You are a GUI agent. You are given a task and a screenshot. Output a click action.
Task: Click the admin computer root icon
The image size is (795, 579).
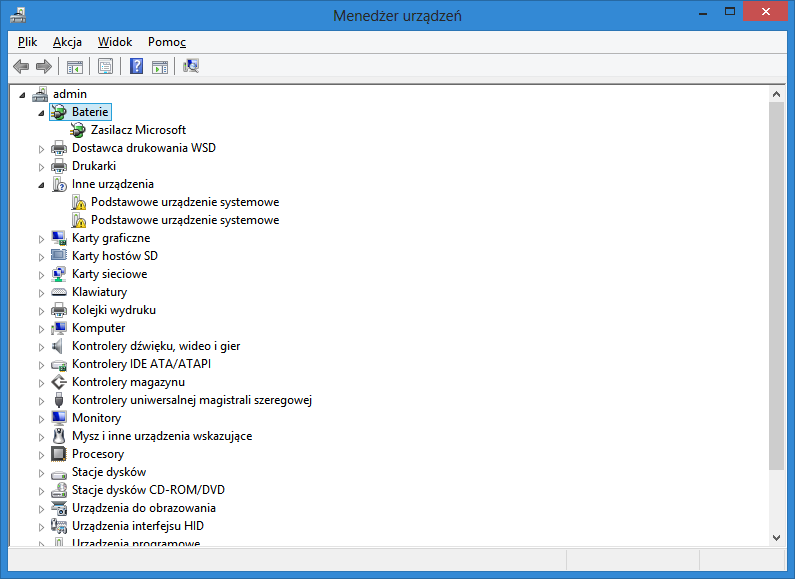[x=40, y=94]
